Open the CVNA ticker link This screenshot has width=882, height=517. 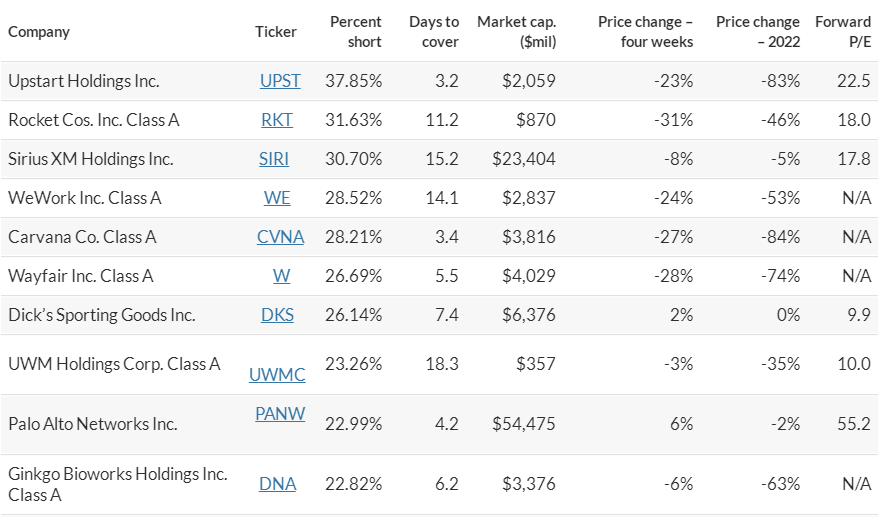[280, 237]
